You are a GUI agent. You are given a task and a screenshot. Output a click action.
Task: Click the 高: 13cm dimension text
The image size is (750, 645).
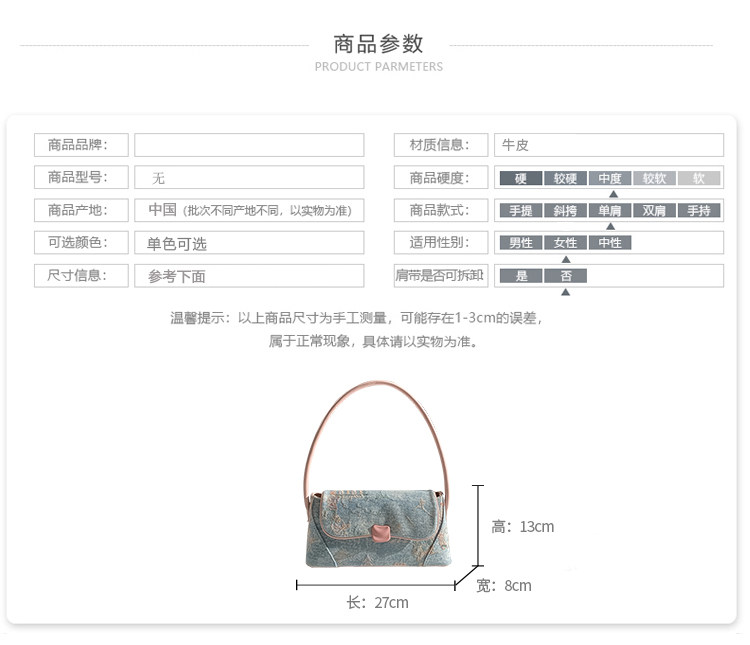pyautogui.click(x=523, y=527)
